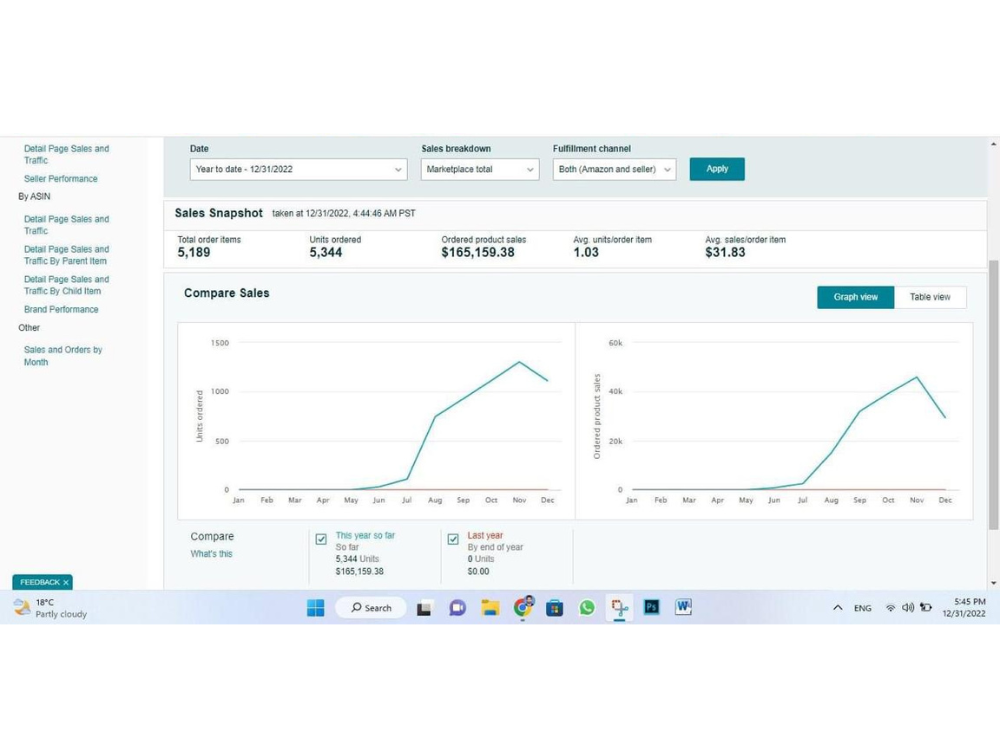Uncheck the "Last year" comparison checkbox
The image size is (1000, 750).
453,539
